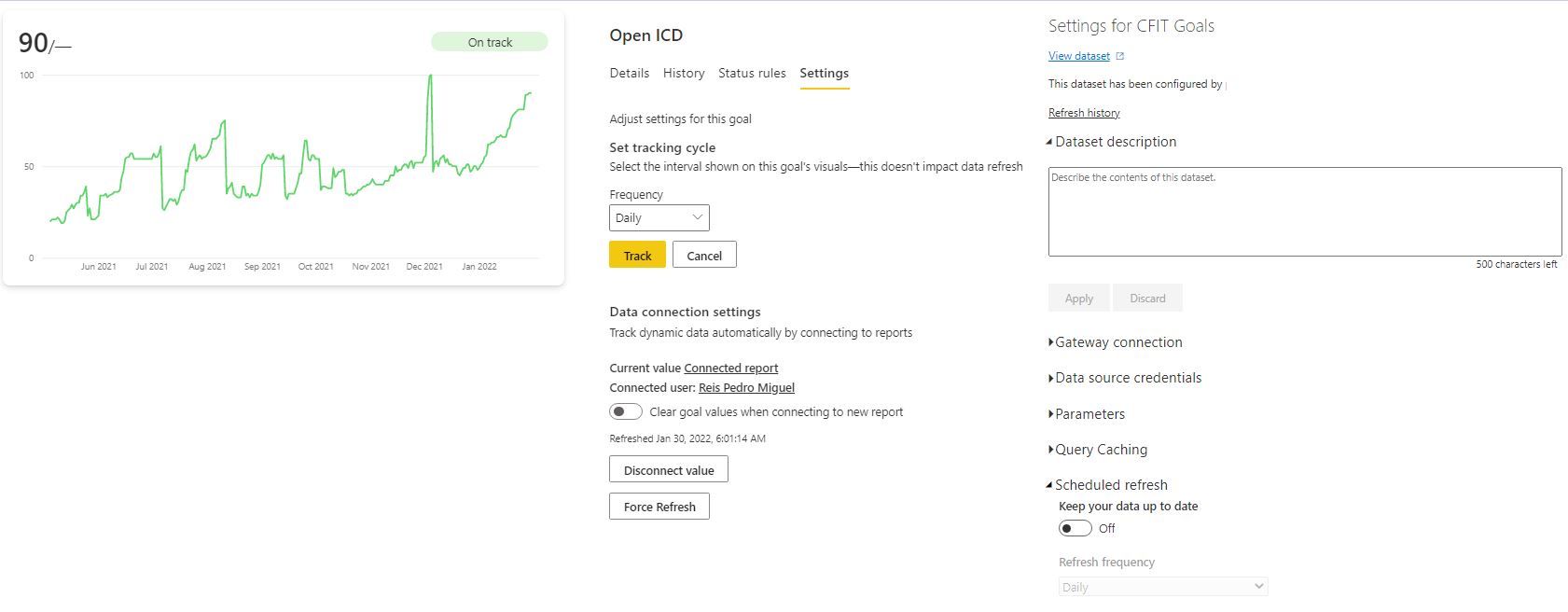
Task: Click the Cancel button
Action: 704,255
